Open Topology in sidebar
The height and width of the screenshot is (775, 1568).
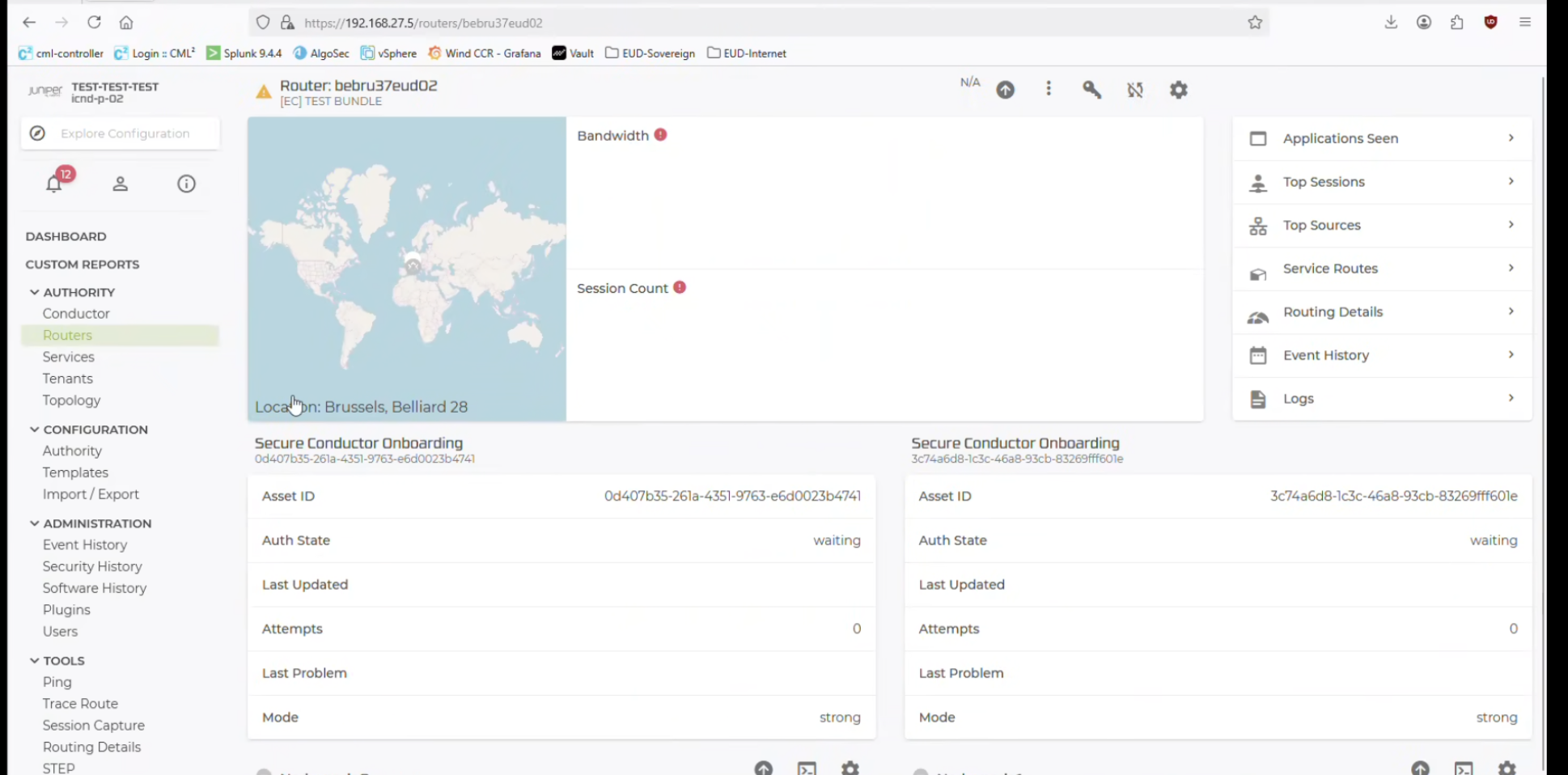coord(71,400)
